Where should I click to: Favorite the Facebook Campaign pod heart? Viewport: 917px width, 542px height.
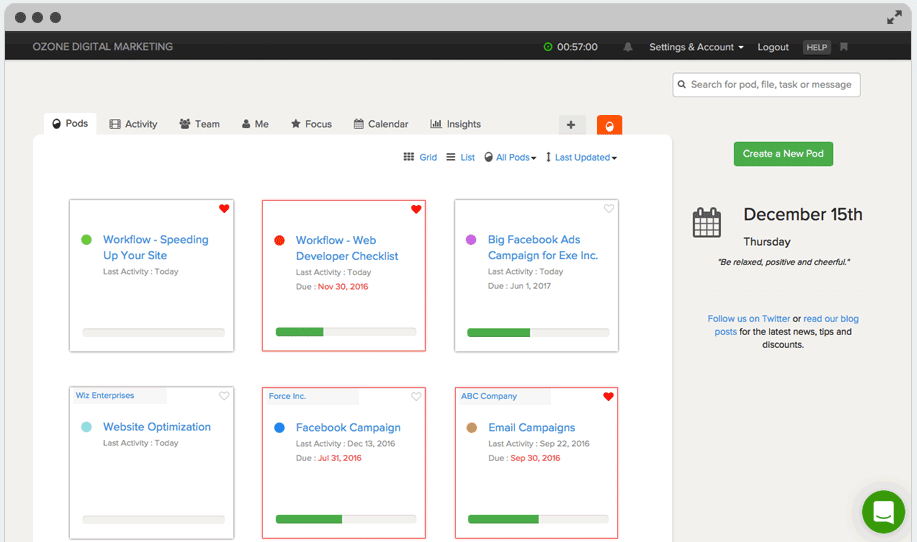(416, 396)
